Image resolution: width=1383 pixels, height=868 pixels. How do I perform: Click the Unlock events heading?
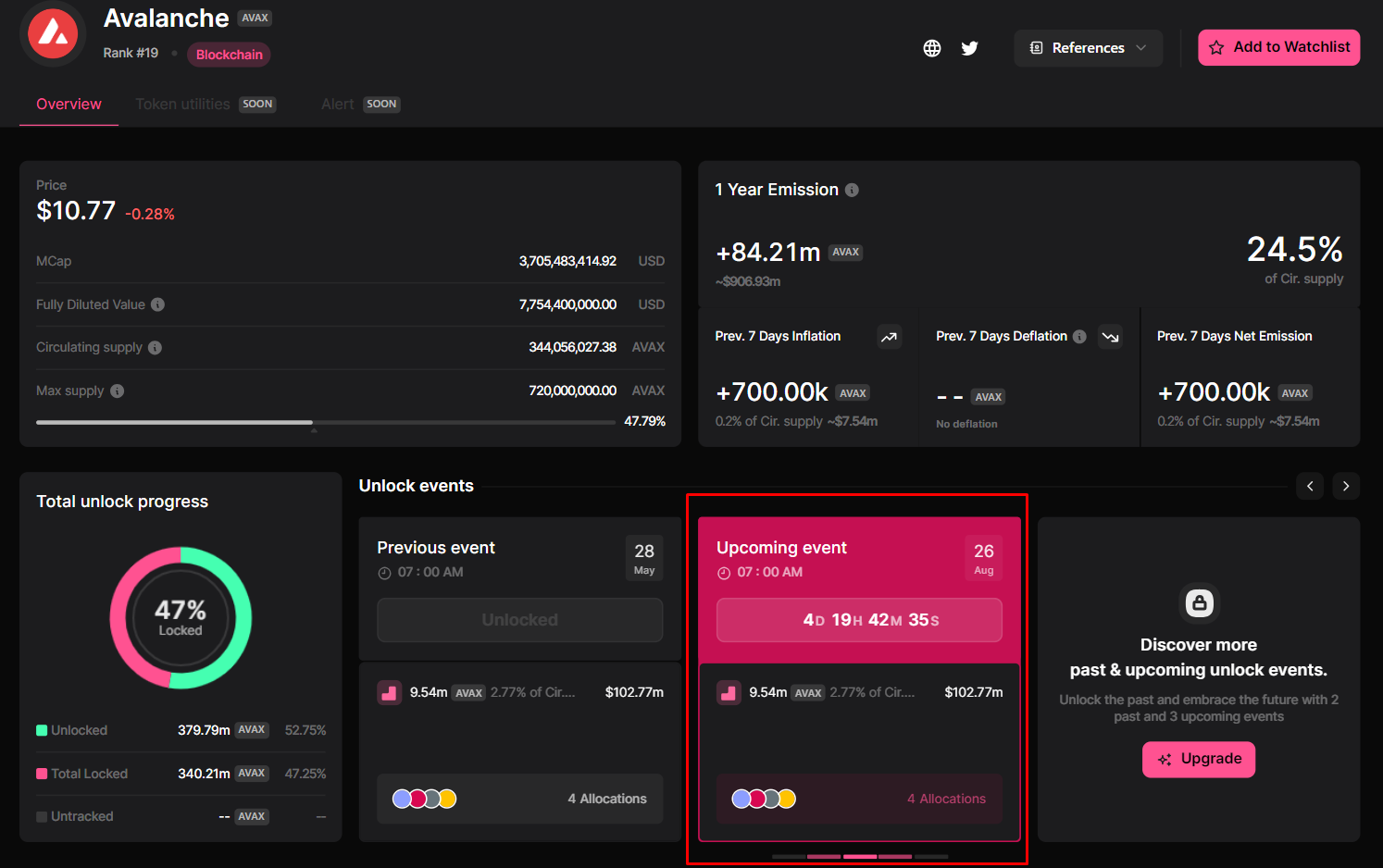click(417, 486)
